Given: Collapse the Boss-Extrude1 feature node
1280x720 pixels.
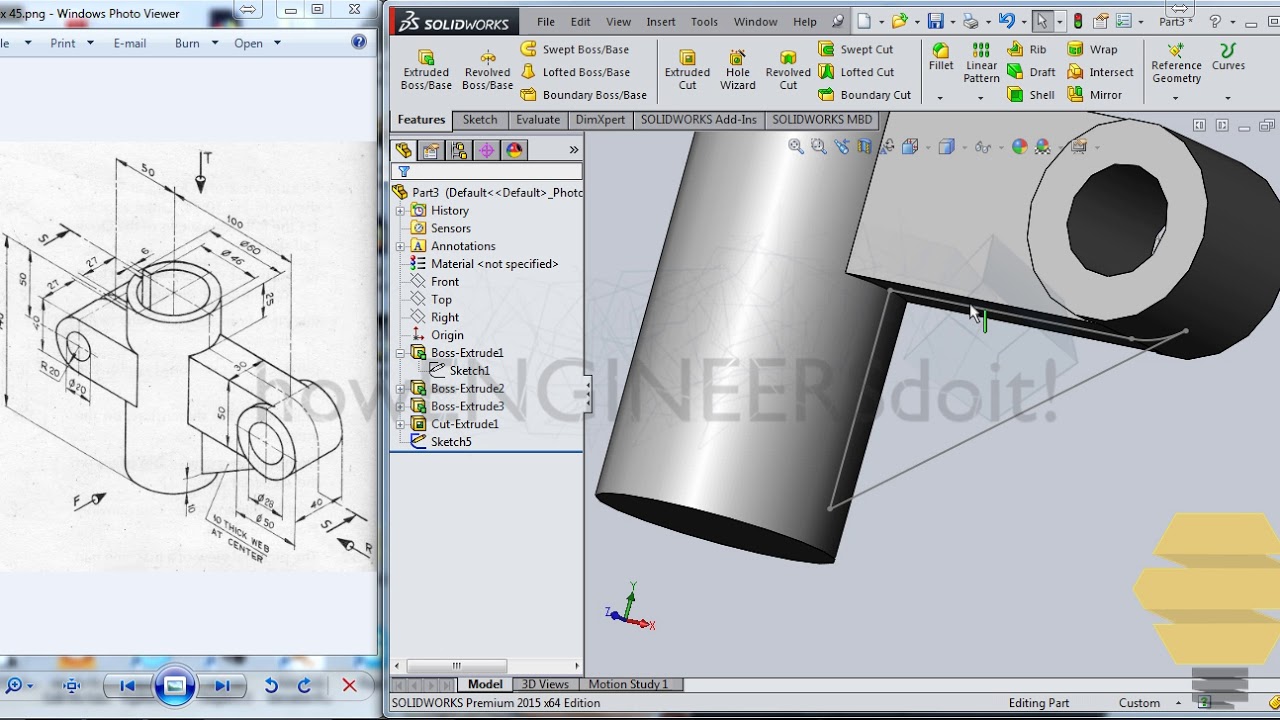Looking at the screenshot, I should (x=400, y=353).
